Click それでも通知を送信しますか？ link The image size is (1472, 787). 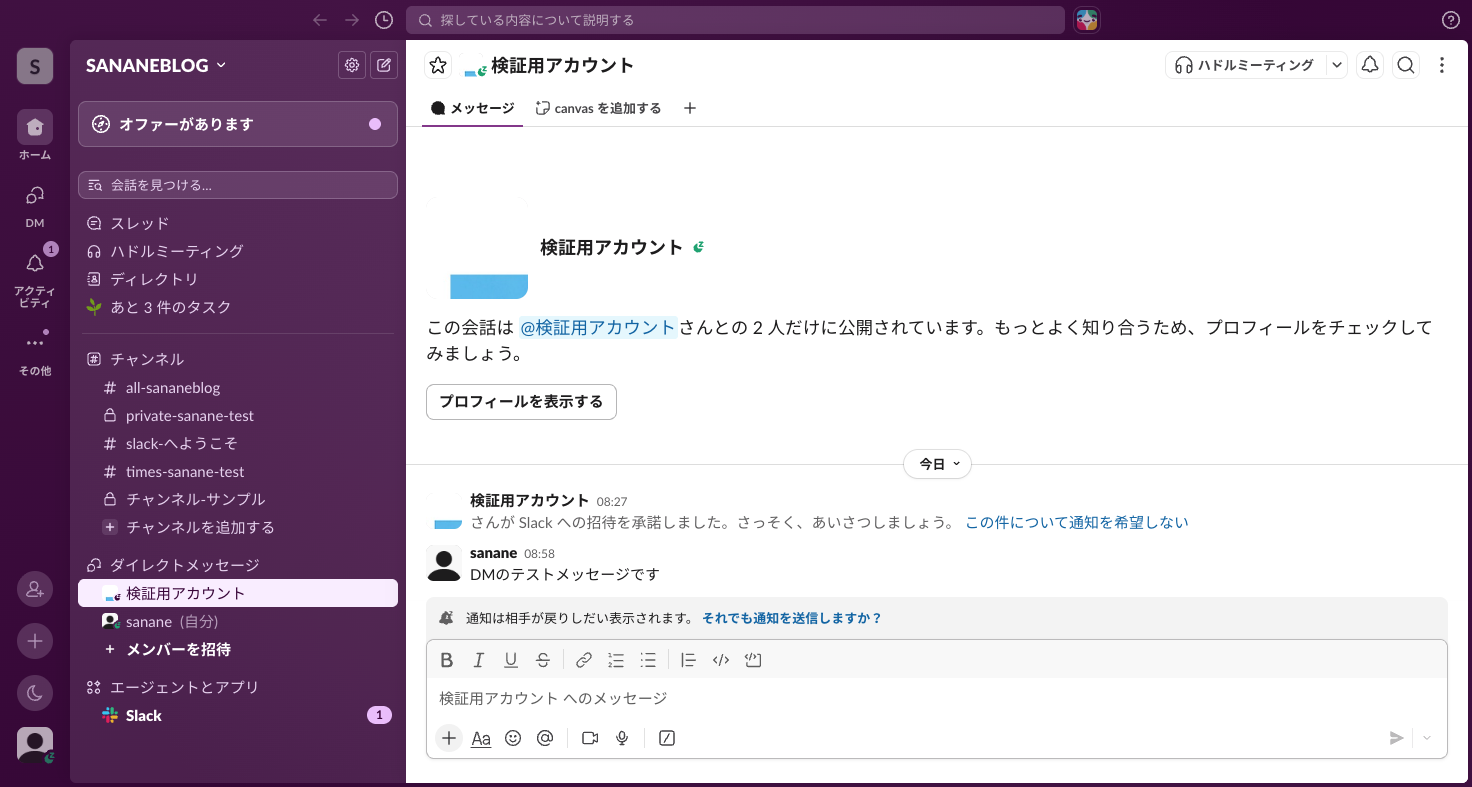pos(792,618)
